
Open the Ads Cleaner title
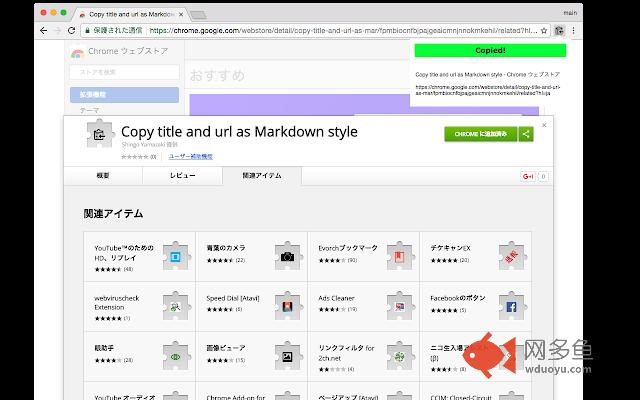(336, 298)
